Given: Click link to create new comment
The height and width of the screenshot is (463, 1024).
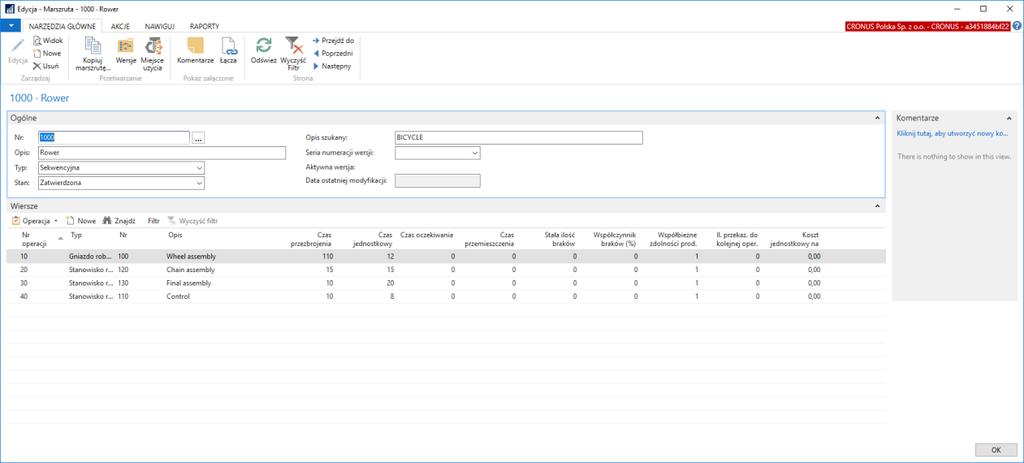Looking at the screenshot, I should click(953, 133).
